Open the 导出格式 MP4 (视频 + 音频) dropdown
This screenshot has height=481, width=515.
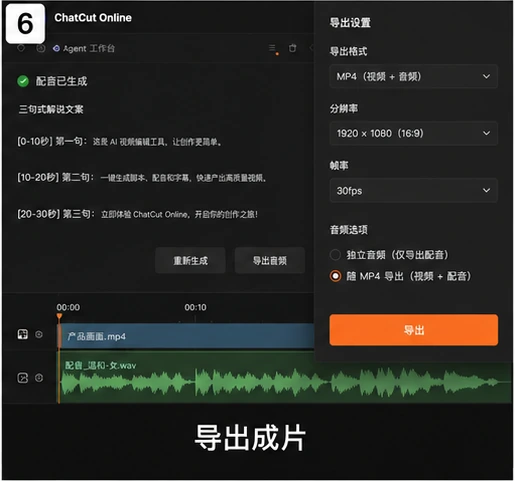[413, 77]
